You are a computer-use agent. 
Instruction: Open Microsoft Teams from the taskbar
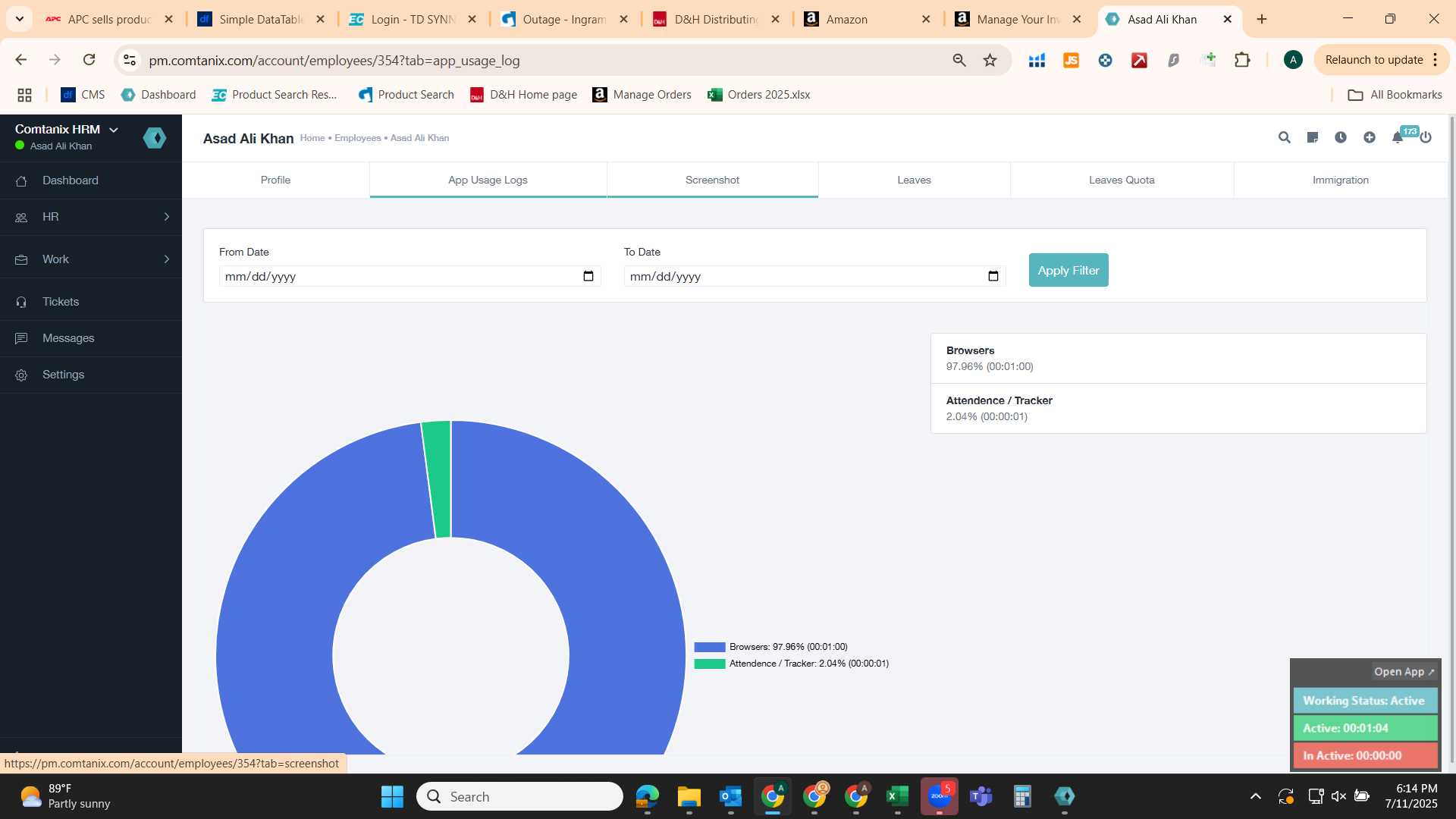click(981, 796)
